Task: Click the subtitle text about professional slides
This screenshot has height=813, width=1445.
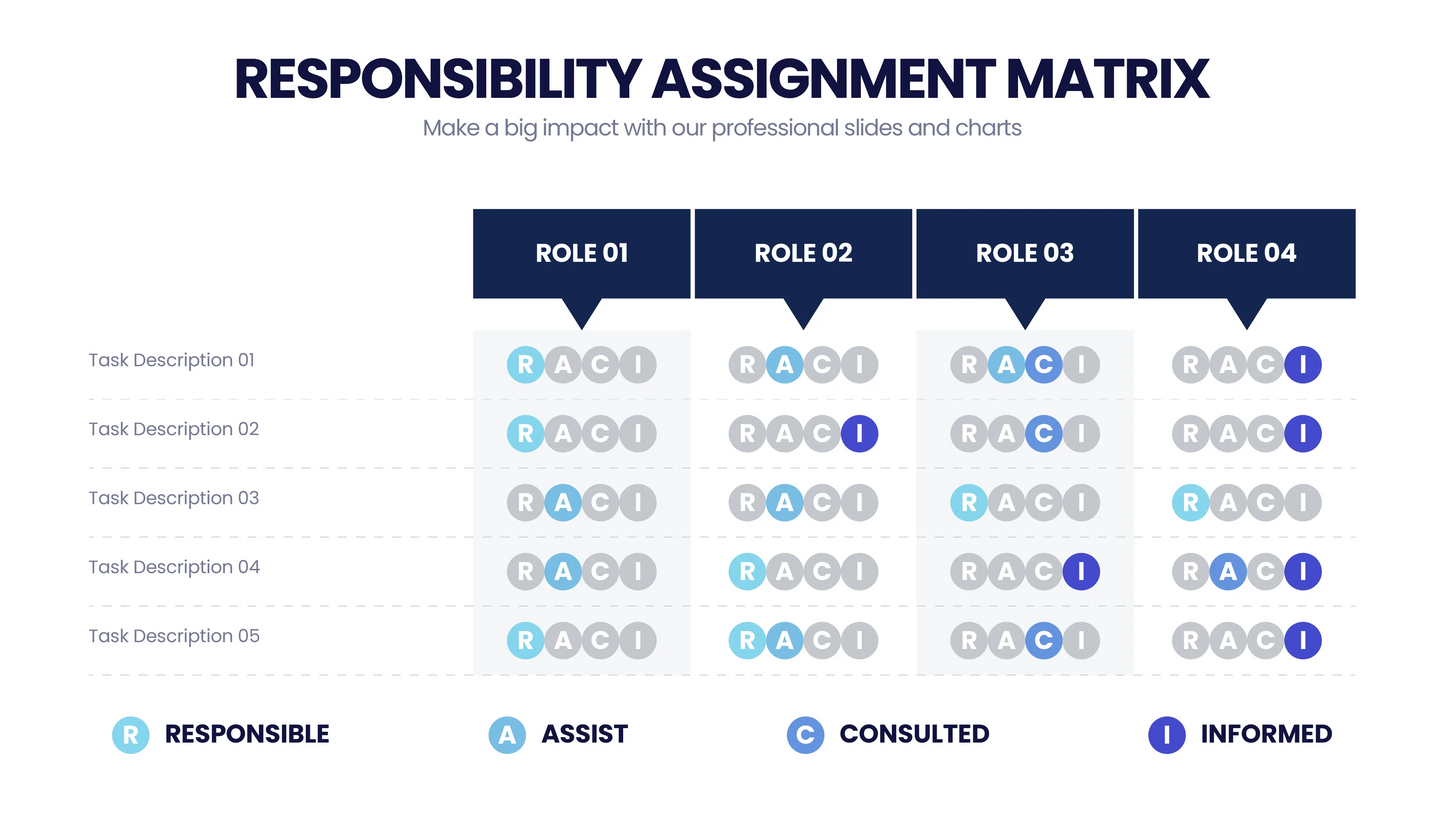Action: (722, 128)
